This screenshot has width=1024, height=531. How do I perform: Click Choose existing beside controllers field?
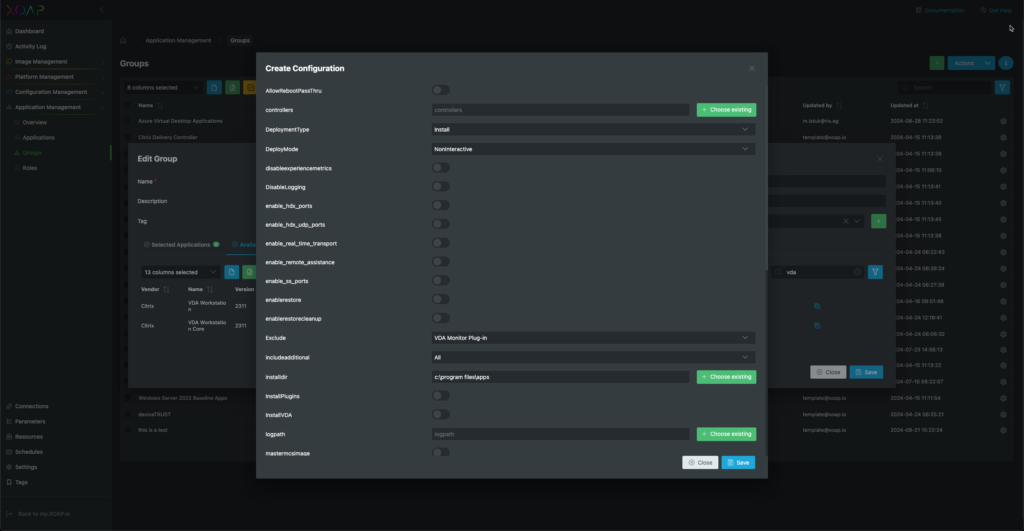[x=726, y=110]
